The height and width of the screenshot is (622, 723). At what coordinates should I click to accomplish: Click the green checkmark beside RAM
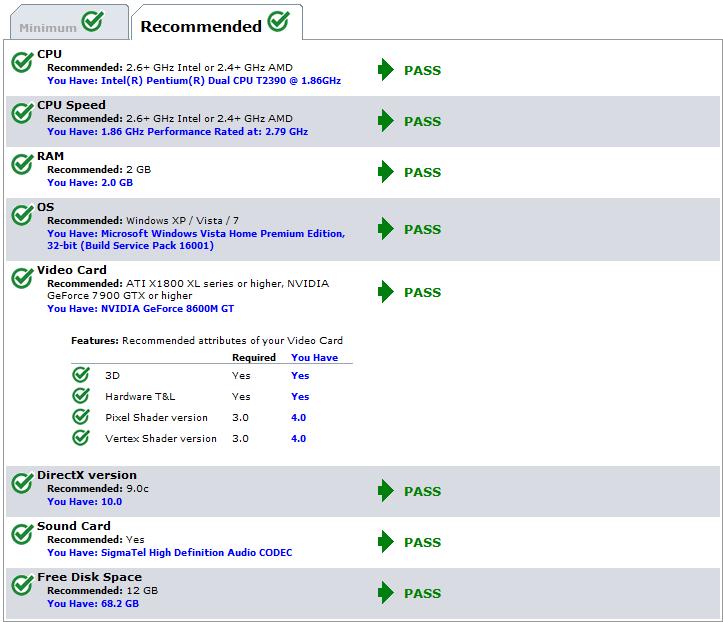22,164
